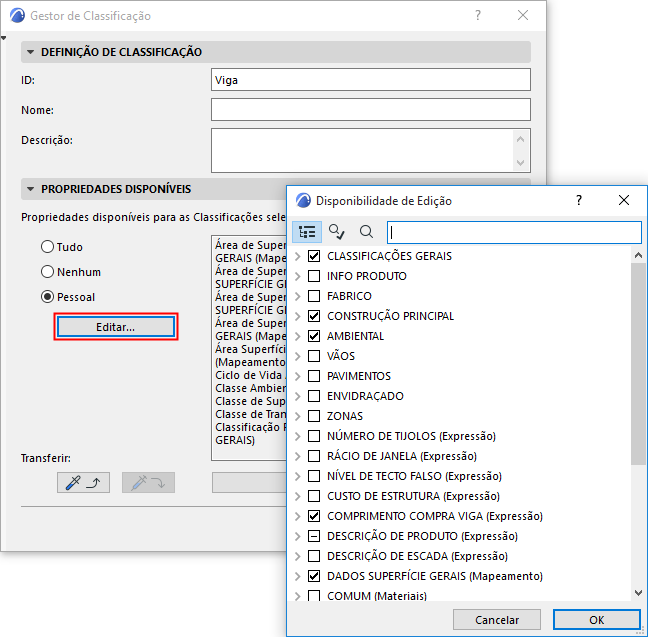Screen dimensions: 648x637
Task: Expand the ENVIDRAÇADO group
Action: click(298, 396)
